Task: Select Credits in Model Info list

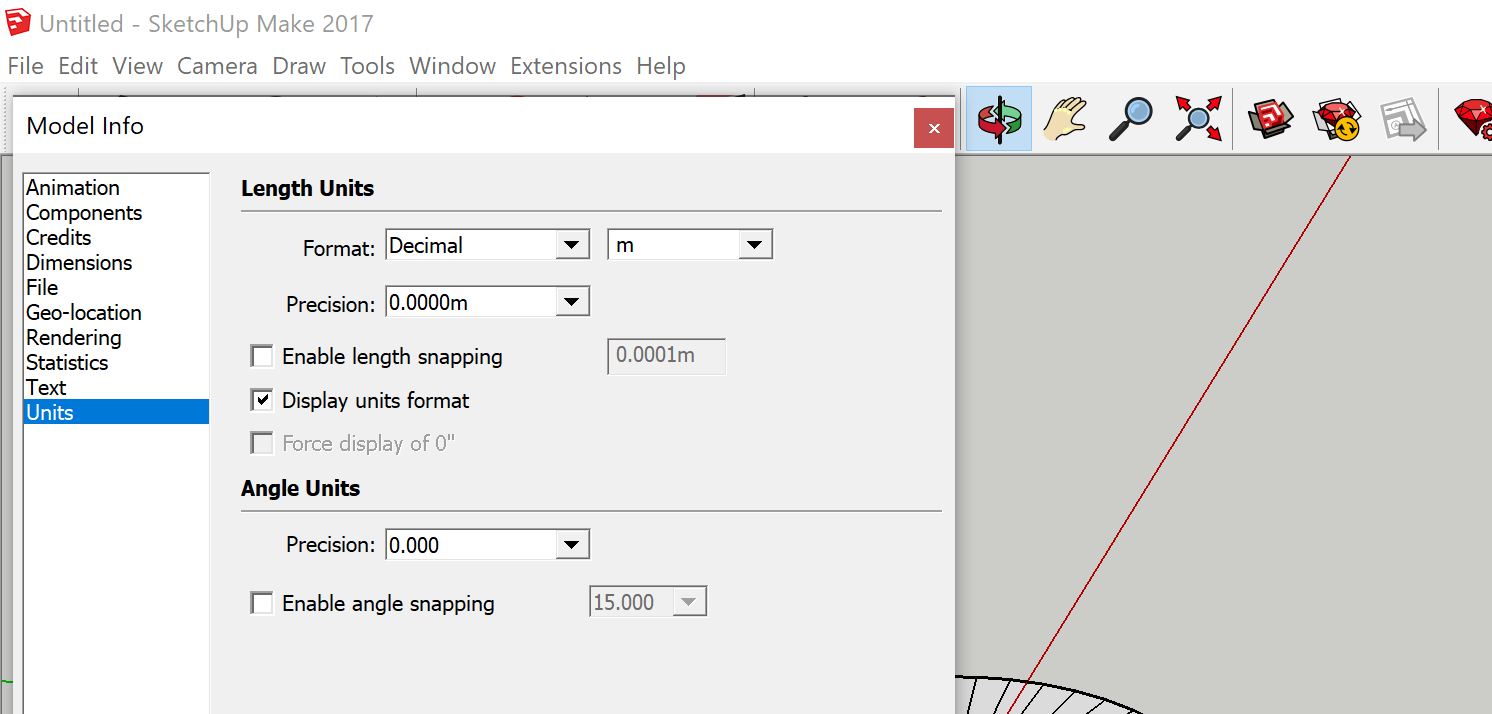Action: pyautogui.click(x=116, y=237)
